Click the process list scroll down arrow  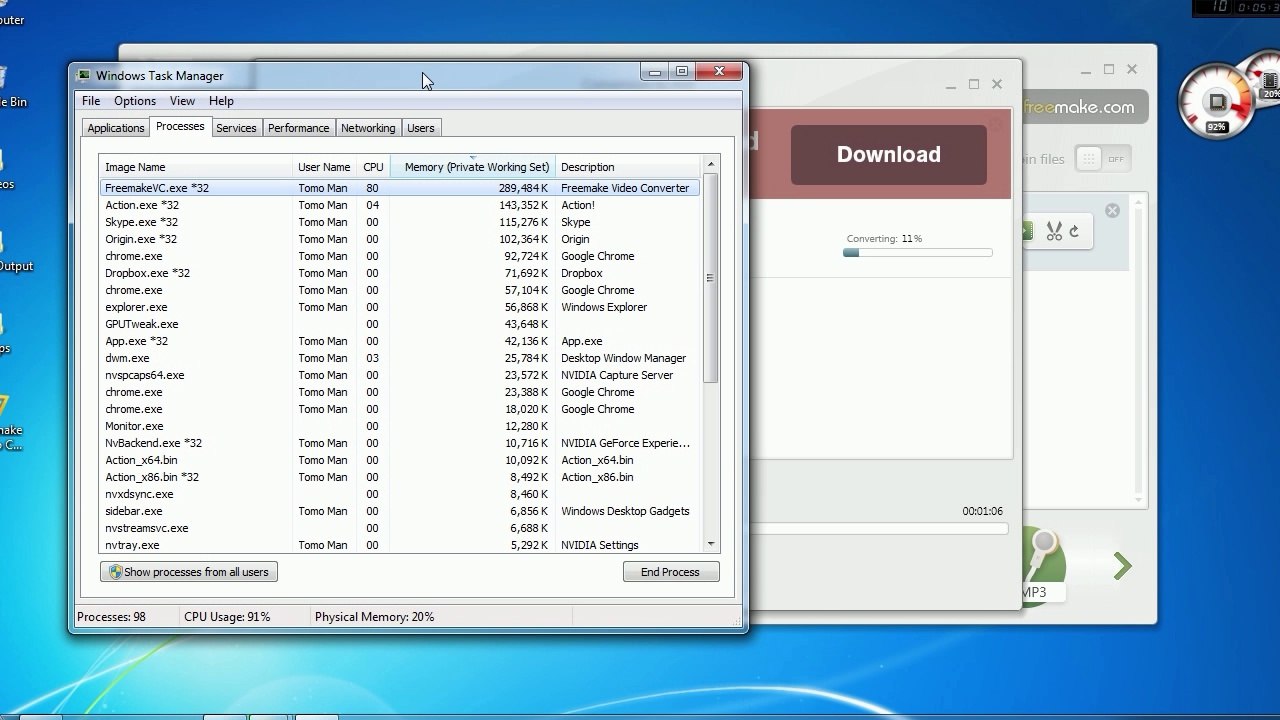(x=711, y=544)
